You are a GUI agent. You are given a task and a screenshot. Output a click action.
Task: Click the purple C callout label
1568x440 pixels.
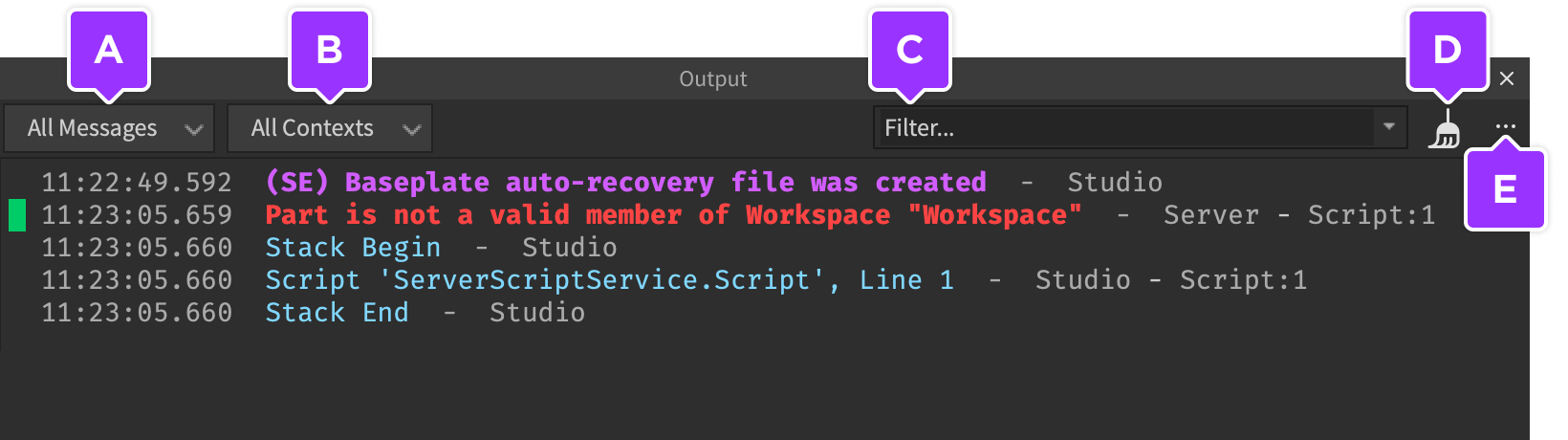pyautogui.click(x=910, y=50)
